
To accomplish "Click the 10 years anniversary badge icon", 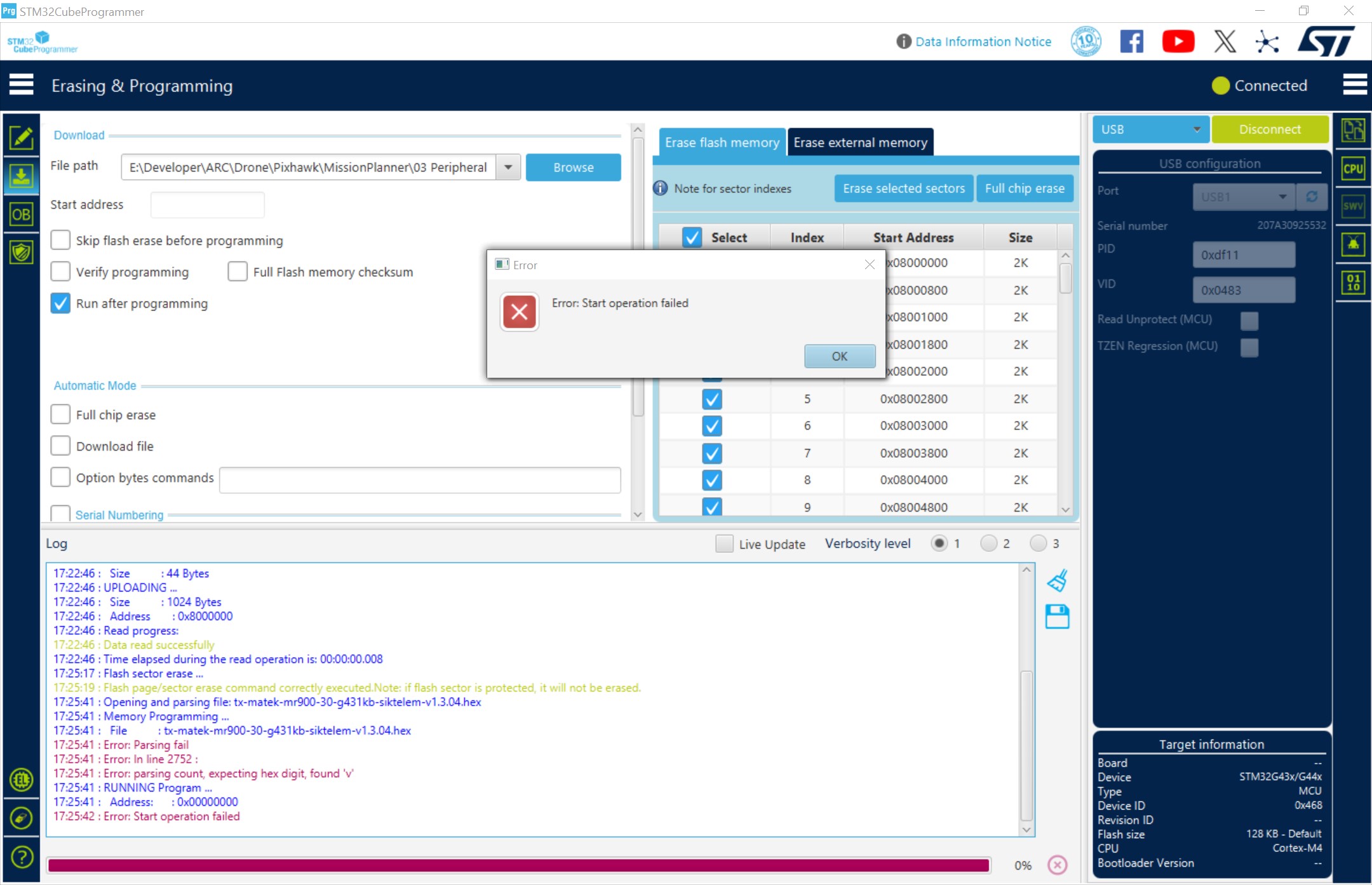I will (1086, 42).
